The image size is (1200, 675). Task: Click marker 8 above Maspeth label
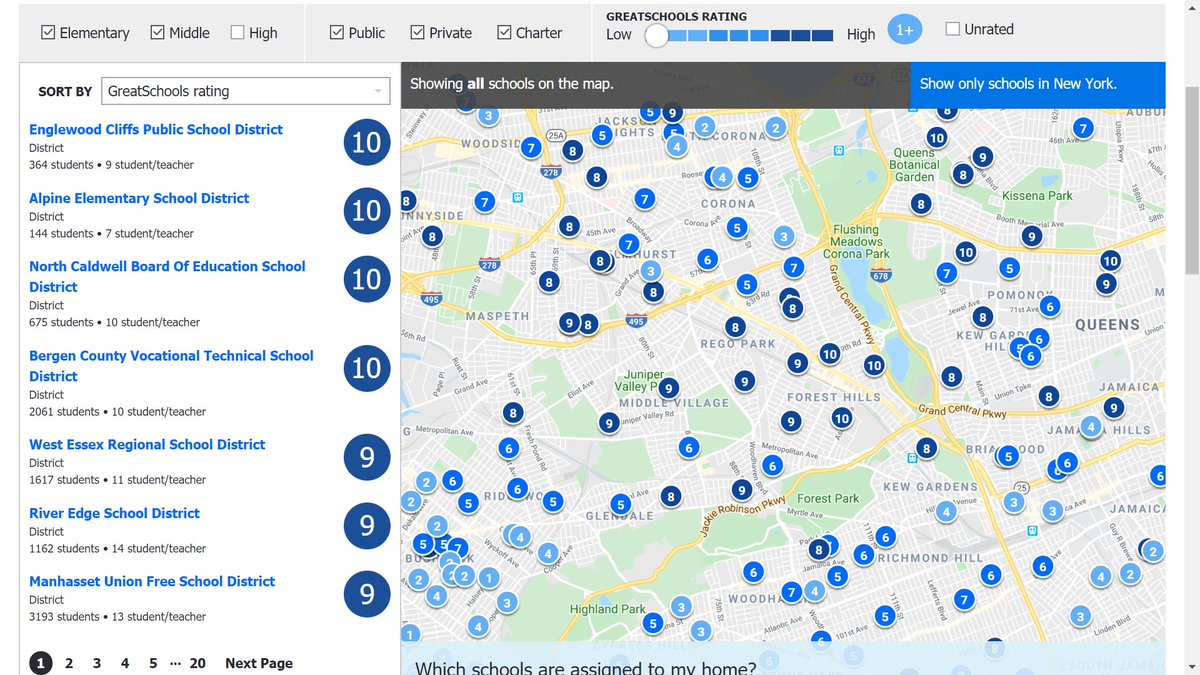pyautogui.click(x=548, y=282)
